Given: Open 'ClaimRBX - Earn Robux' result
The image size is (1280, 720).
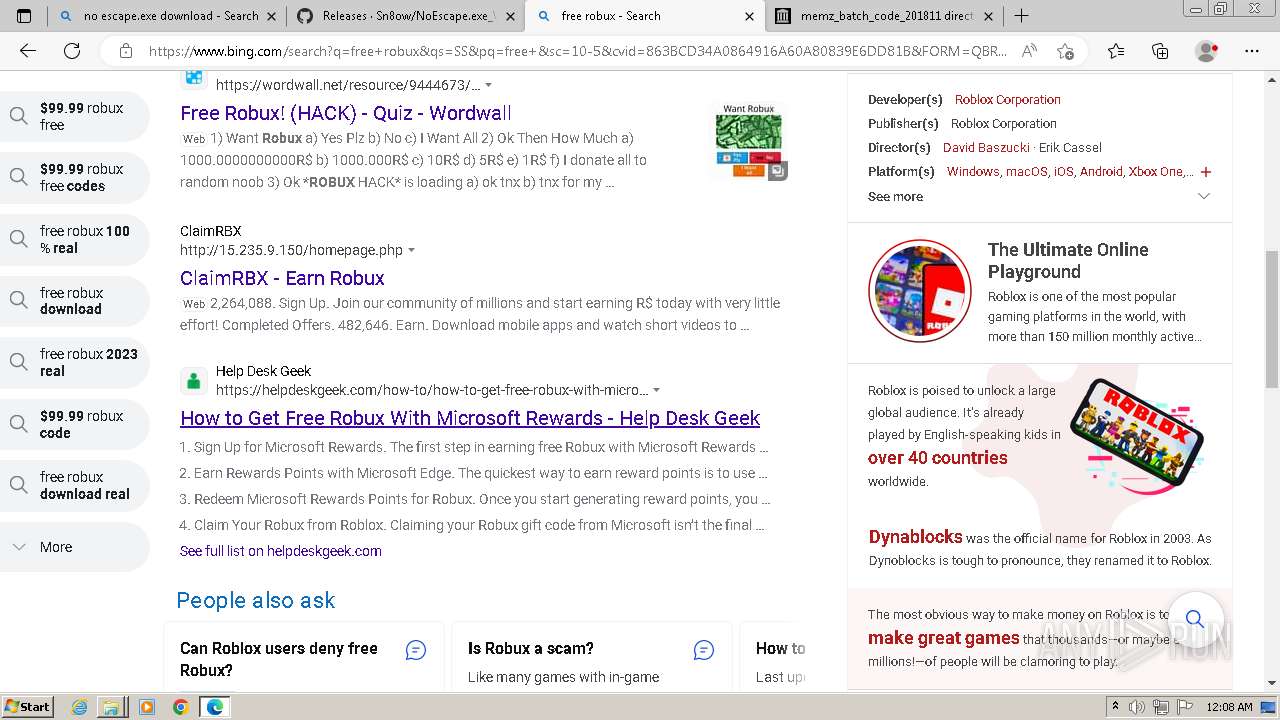Looking at the screenshot, I should tap(282, 278).
